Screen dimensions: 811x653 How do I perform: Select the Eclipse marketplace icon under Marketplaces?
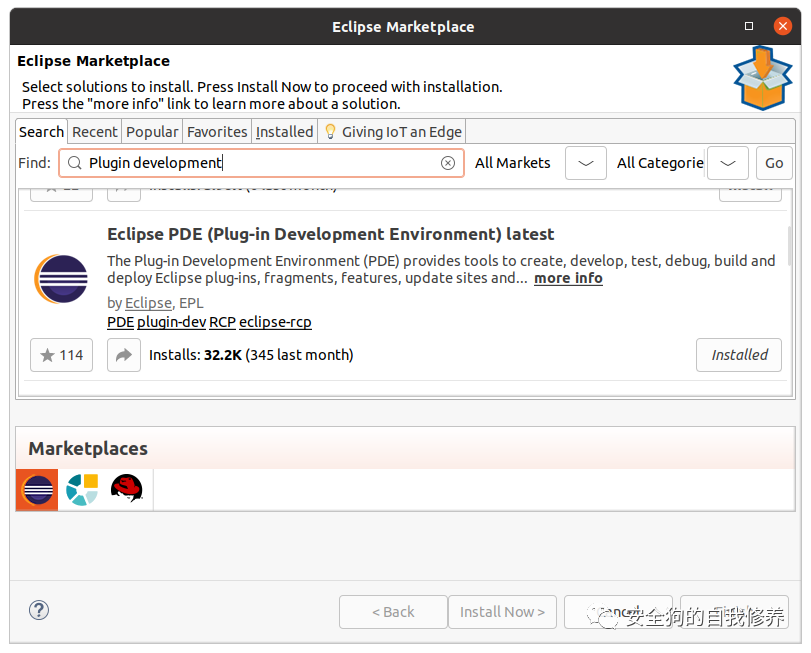(x=37, y=490)
